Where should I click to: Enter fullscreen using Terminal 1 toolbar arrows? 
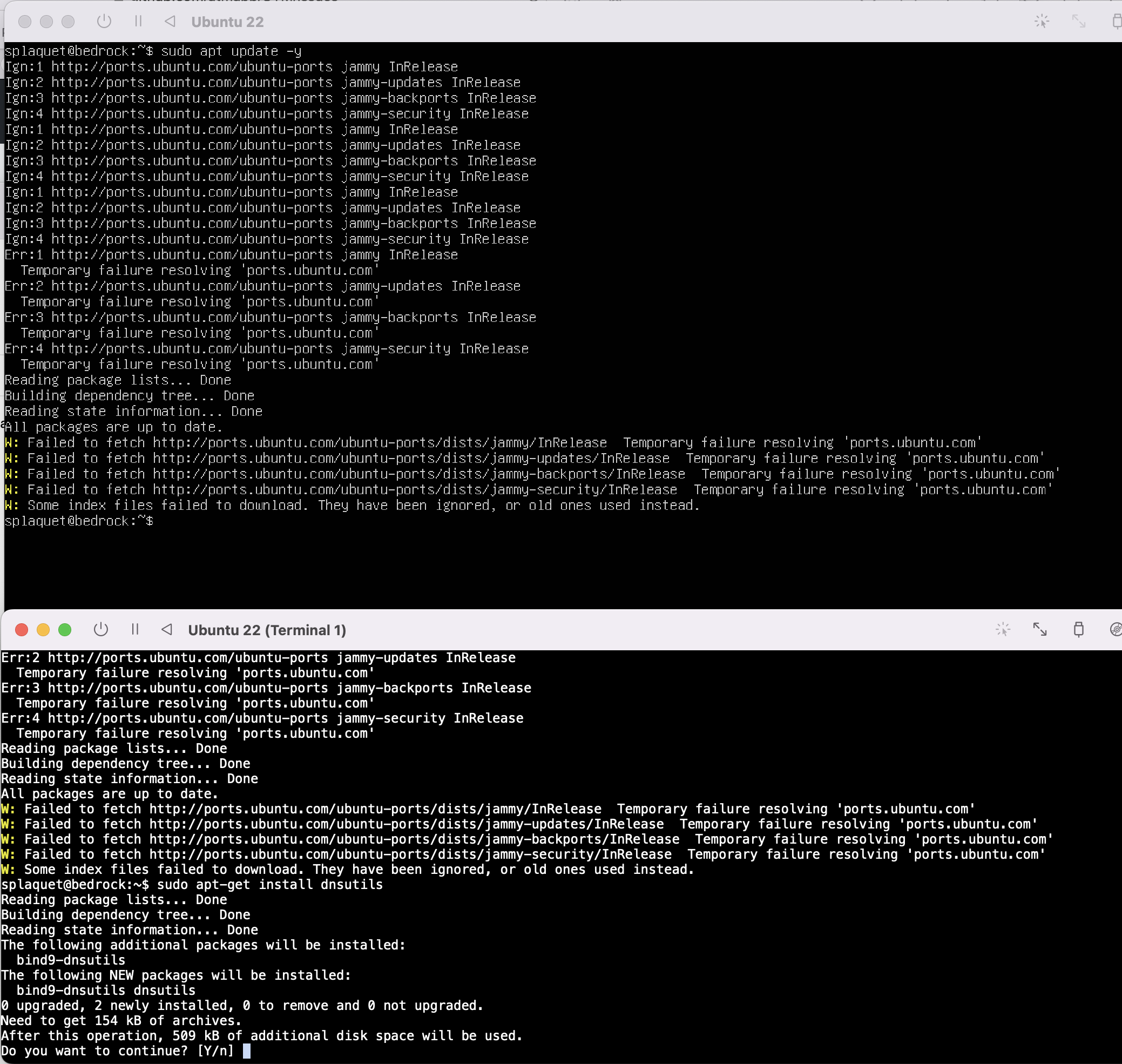click(x=1040, y=630)
